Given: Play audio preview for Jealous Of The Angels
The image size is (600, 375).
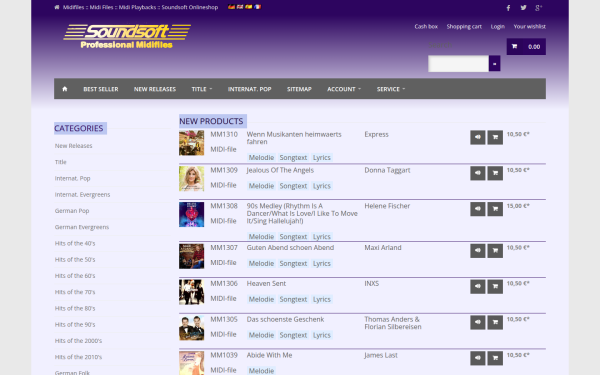Looking at the screenshot, I should point(478,173).
